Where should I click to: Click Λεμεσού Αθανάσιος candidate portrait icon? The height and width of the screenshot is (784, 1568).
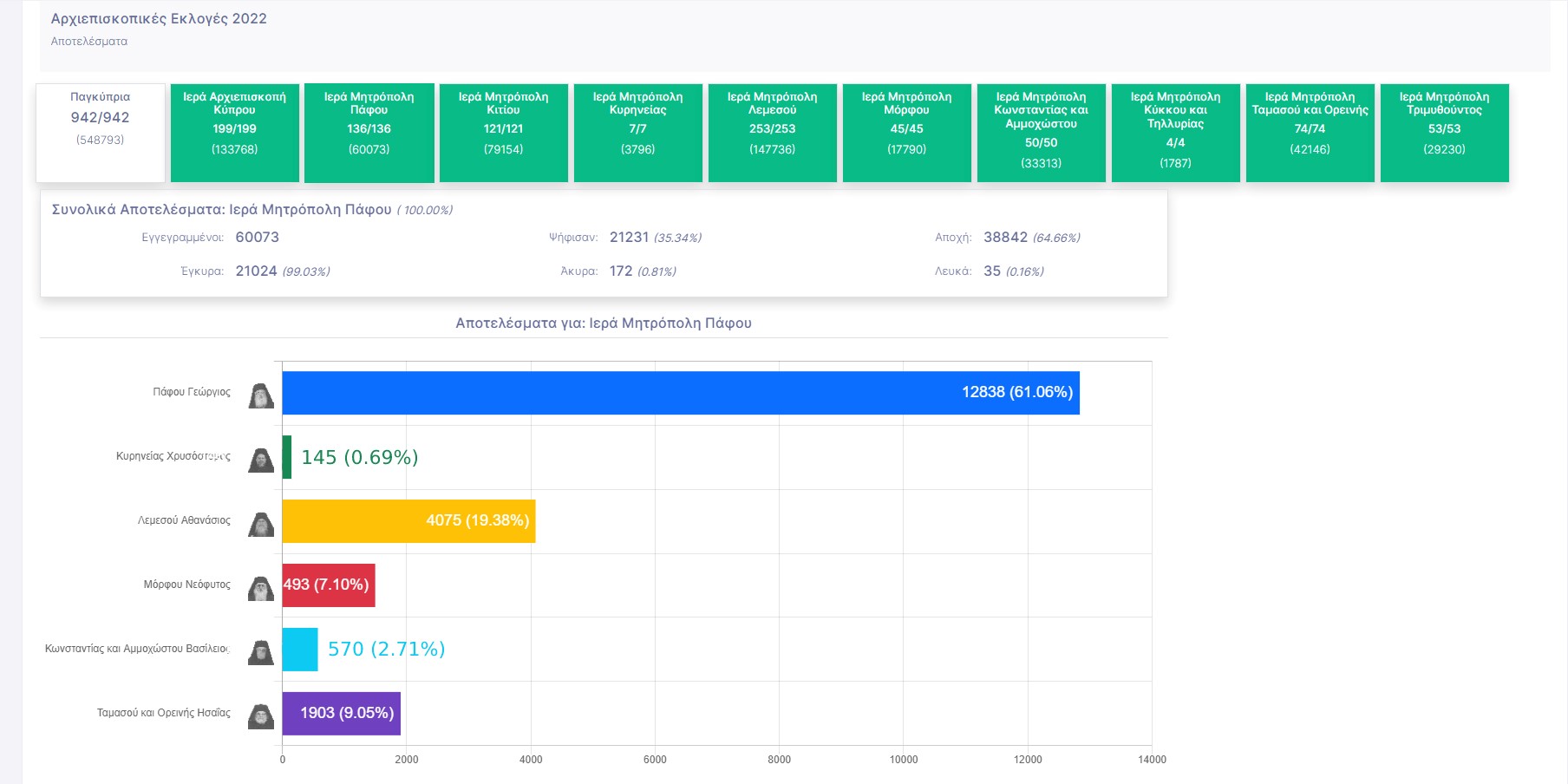(261, 524)
